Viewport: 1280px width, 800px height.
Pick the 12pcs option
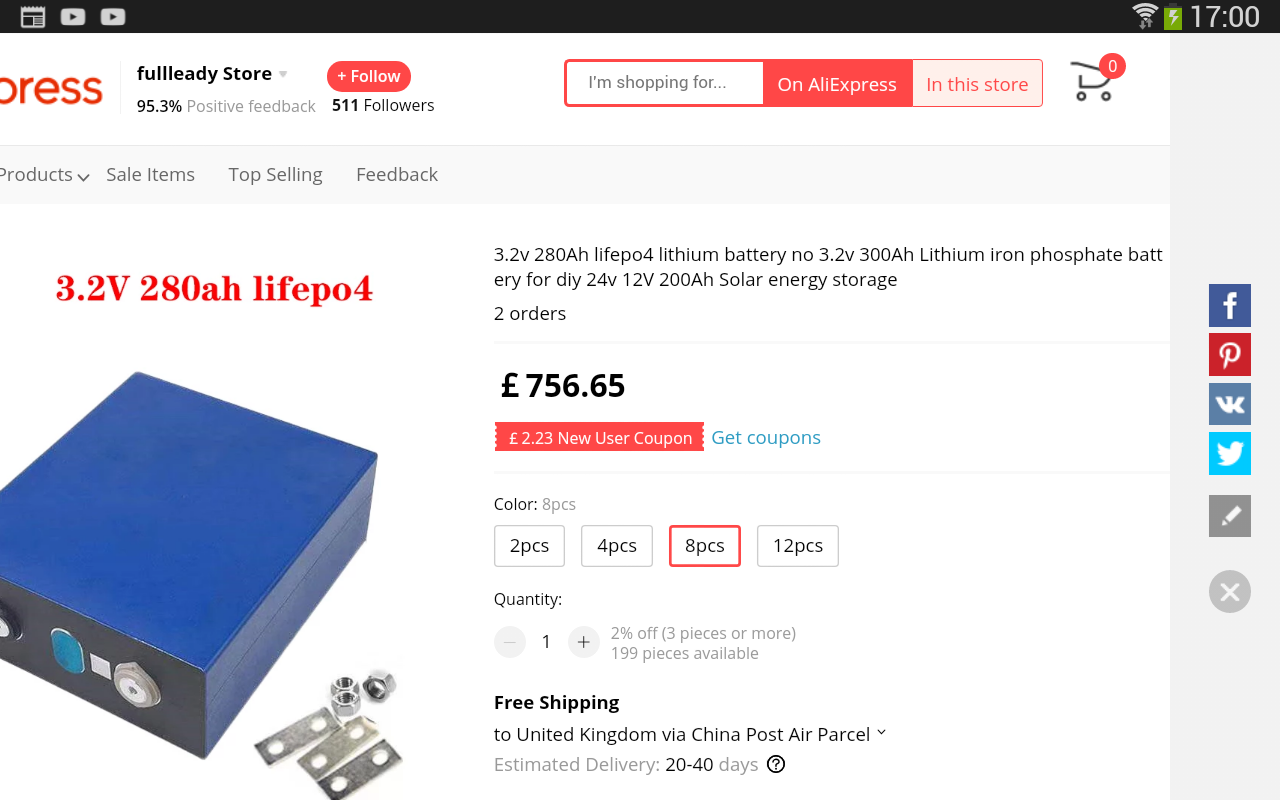tap(797, 546)
